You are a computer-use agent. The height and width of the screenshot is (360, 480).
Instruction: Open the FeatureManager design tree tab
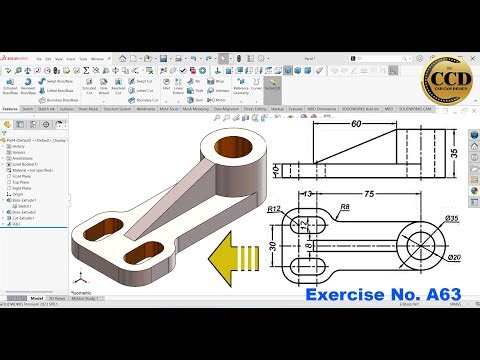(x=7, y=125)
